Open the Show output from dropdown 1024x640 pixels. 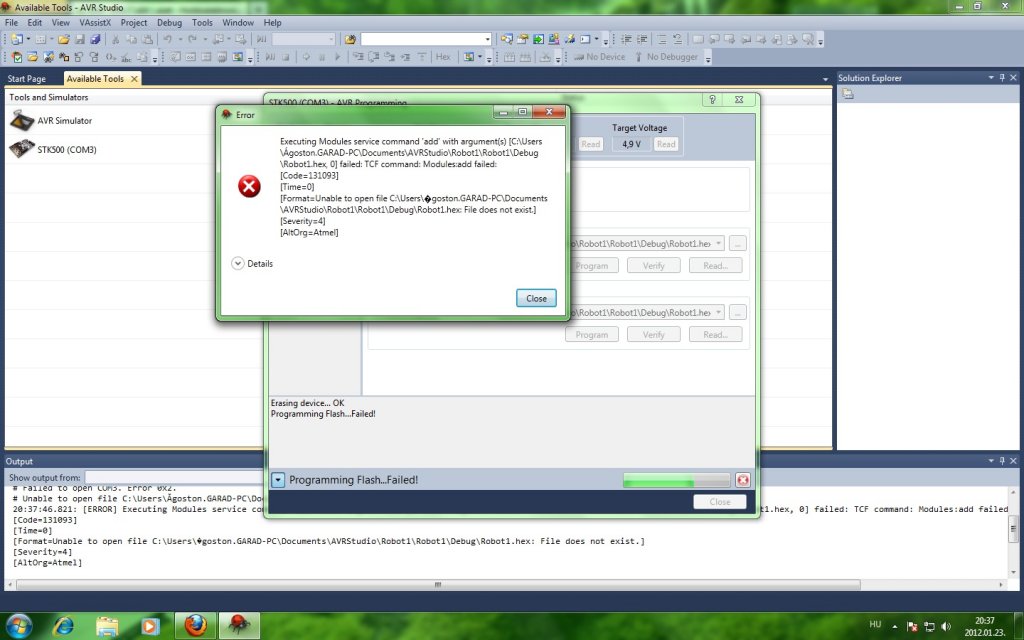[x=175, y=477]
